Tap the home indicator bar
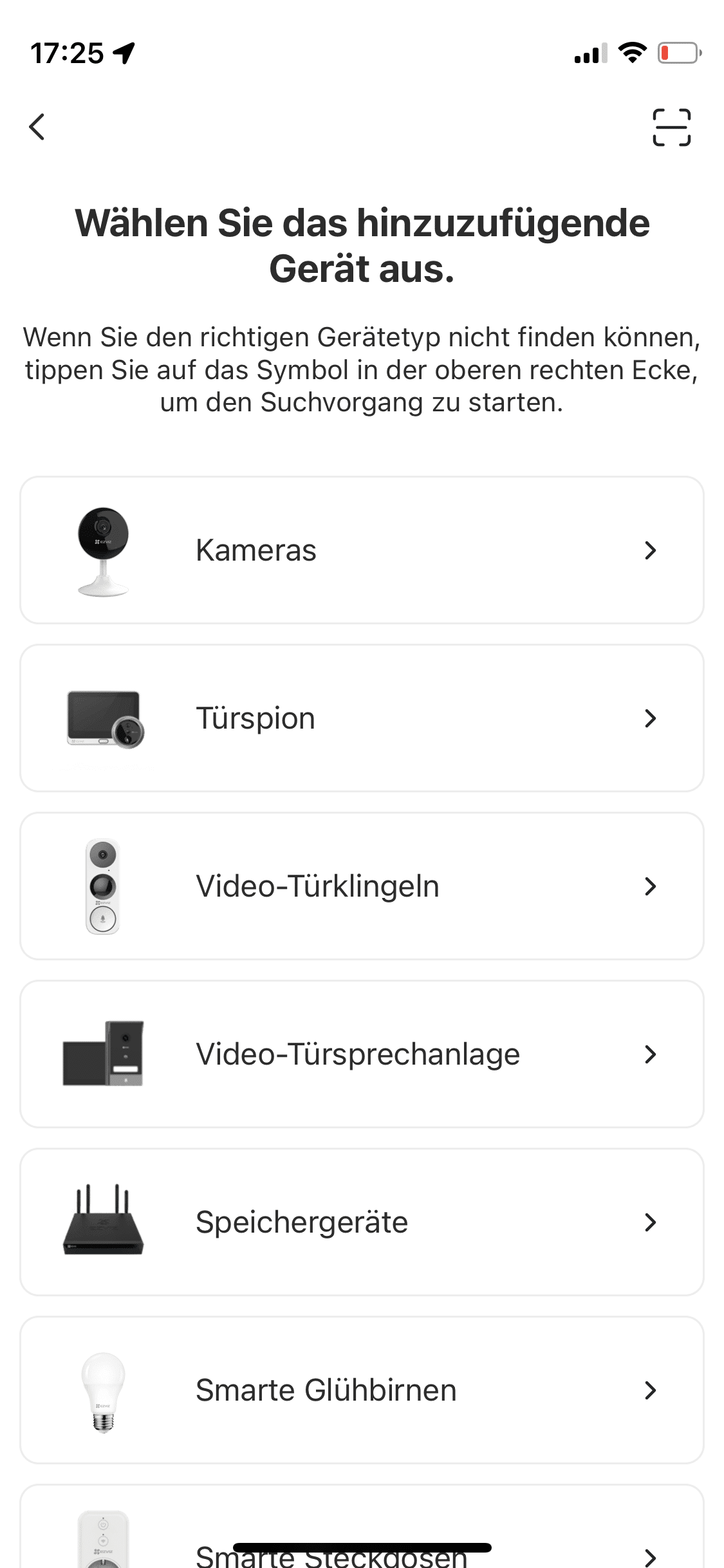 [x=362, y=1547]
